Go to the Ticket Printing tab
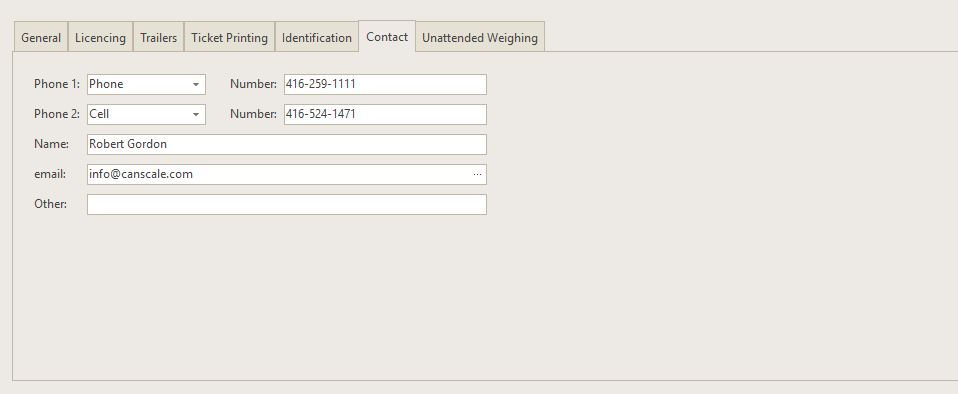This screenshot has width=958, height=394. point(229,37)
